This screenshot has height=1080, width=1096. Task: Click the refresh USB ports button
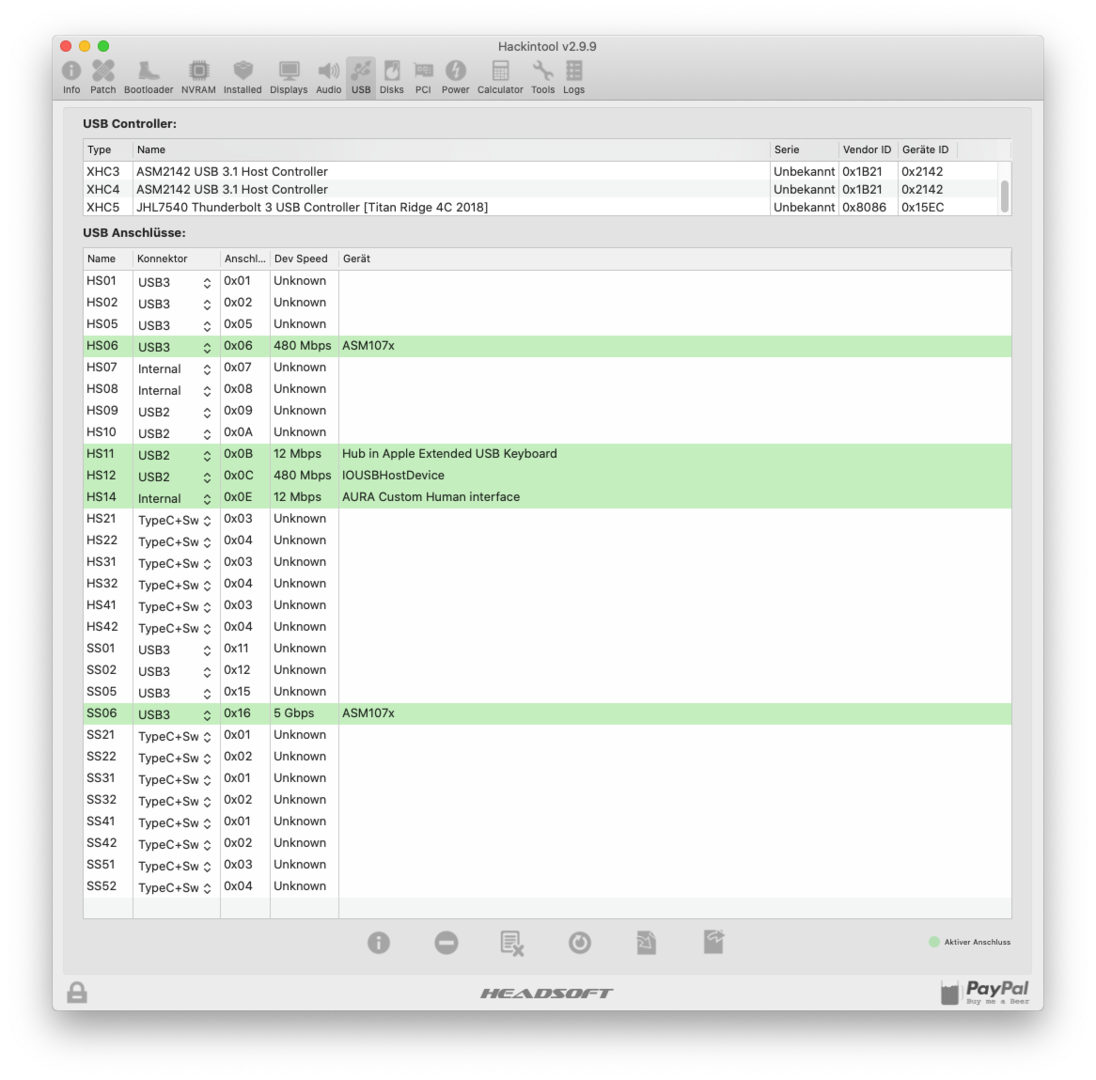(579, 943)
